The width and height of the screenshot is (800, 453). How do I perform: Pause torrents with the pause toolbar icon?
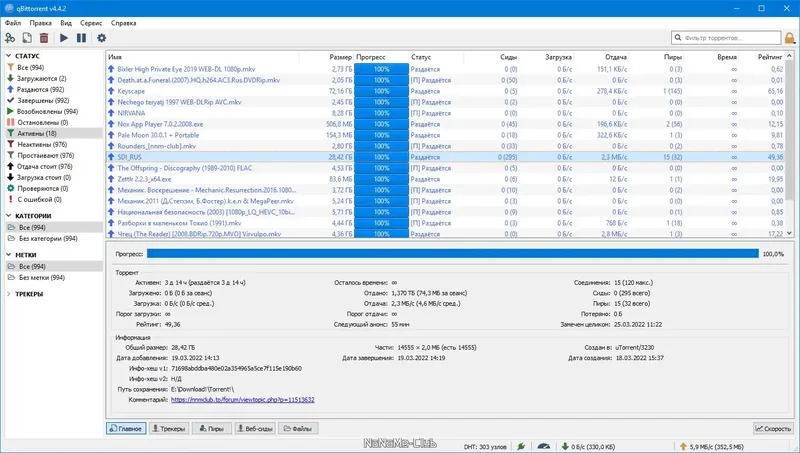[x=81, y=38]
